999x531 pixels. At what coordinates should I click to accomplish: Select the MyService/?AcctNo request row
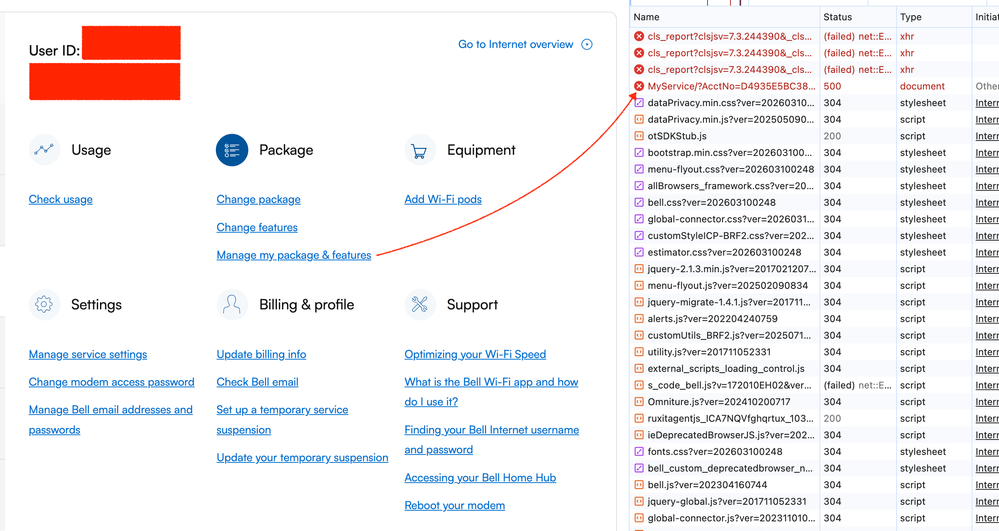tap(814, 86)
